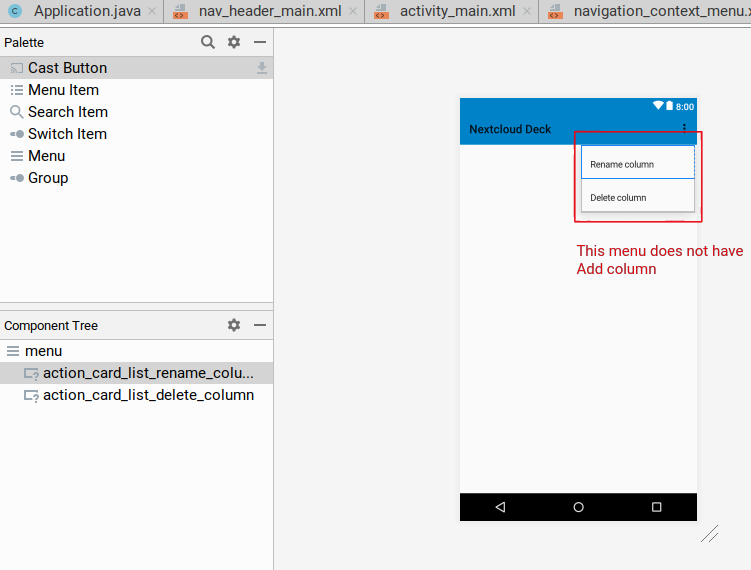This screenshot has width=751, height=570.
Task: Click the overflow menu dots in preview
Action: [x=684, y=128]
